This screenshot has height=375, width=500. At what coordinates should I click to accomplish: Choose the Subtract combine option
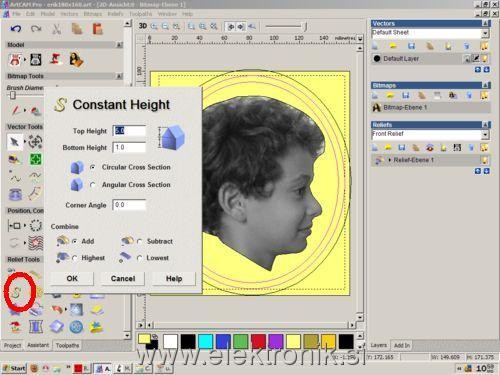point(140,241)
